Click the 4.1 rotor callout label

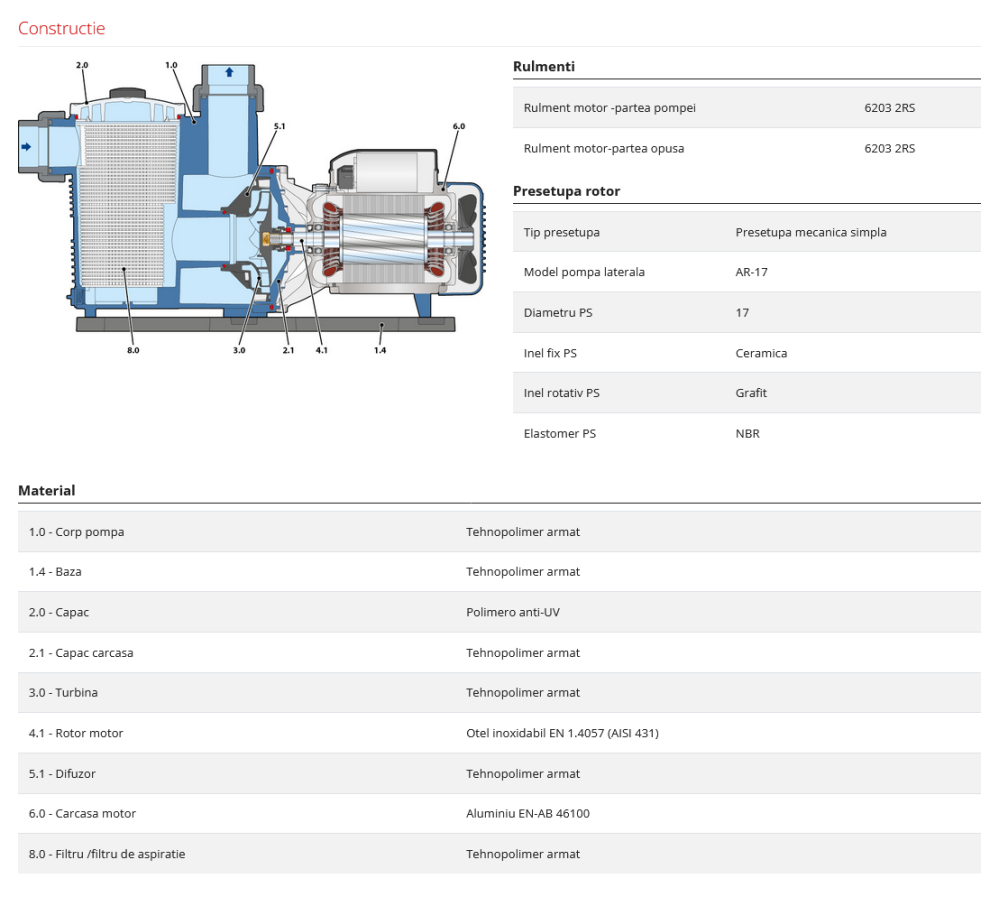click(x=321, y=350)
